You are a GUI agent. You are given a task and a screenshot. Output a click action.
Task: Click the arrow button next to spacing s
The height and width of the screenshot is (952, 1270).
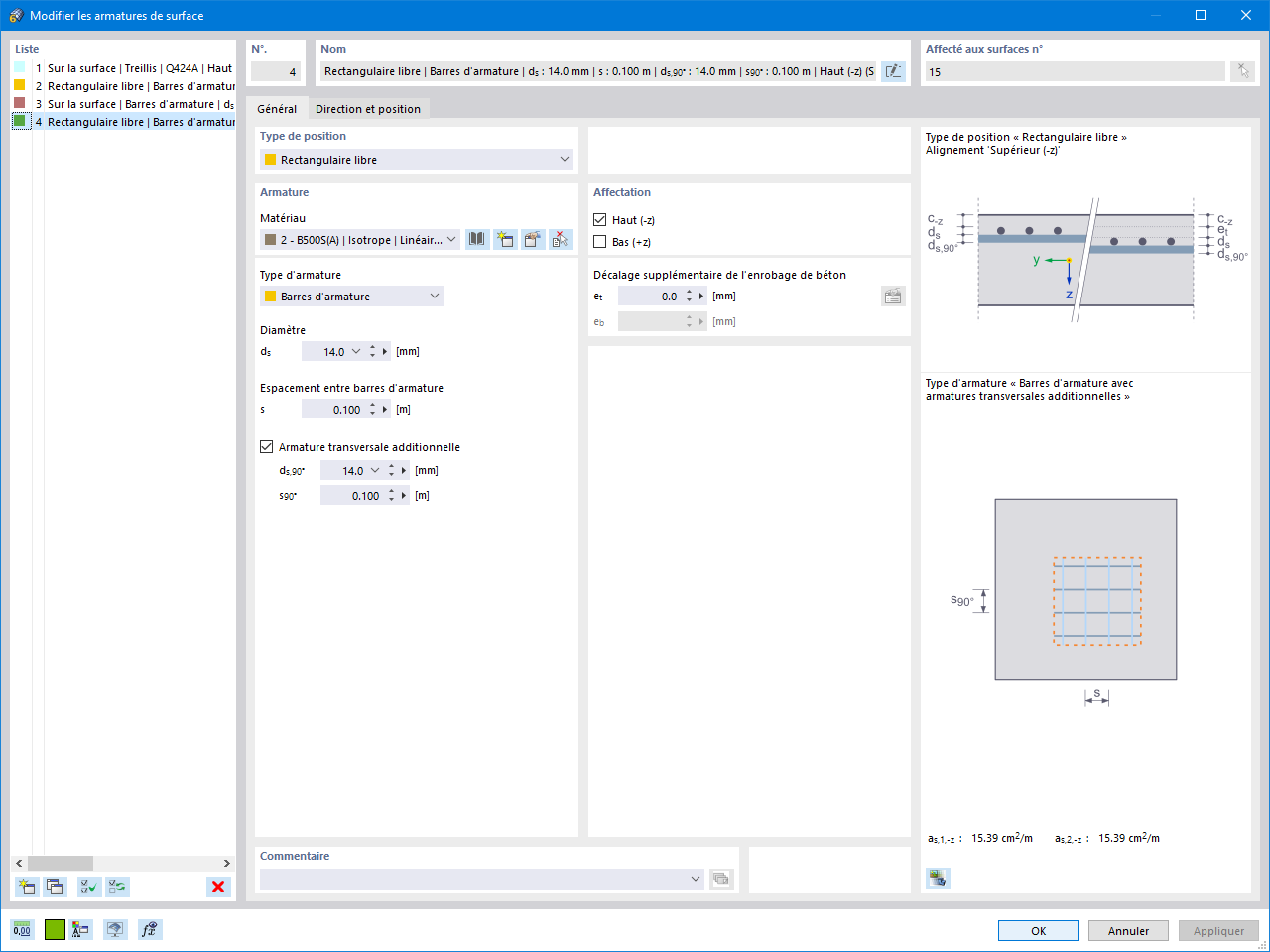click(x=385, y=410)
